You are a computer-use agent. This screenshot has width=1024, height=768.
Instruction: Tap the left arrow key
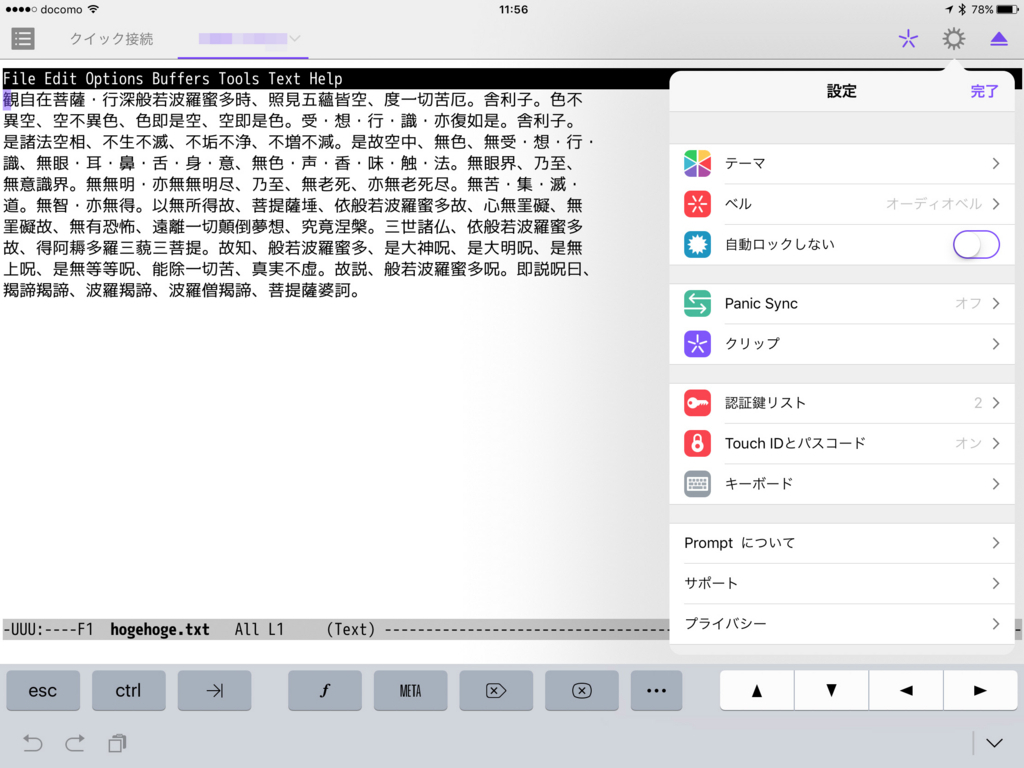(906, 690)
